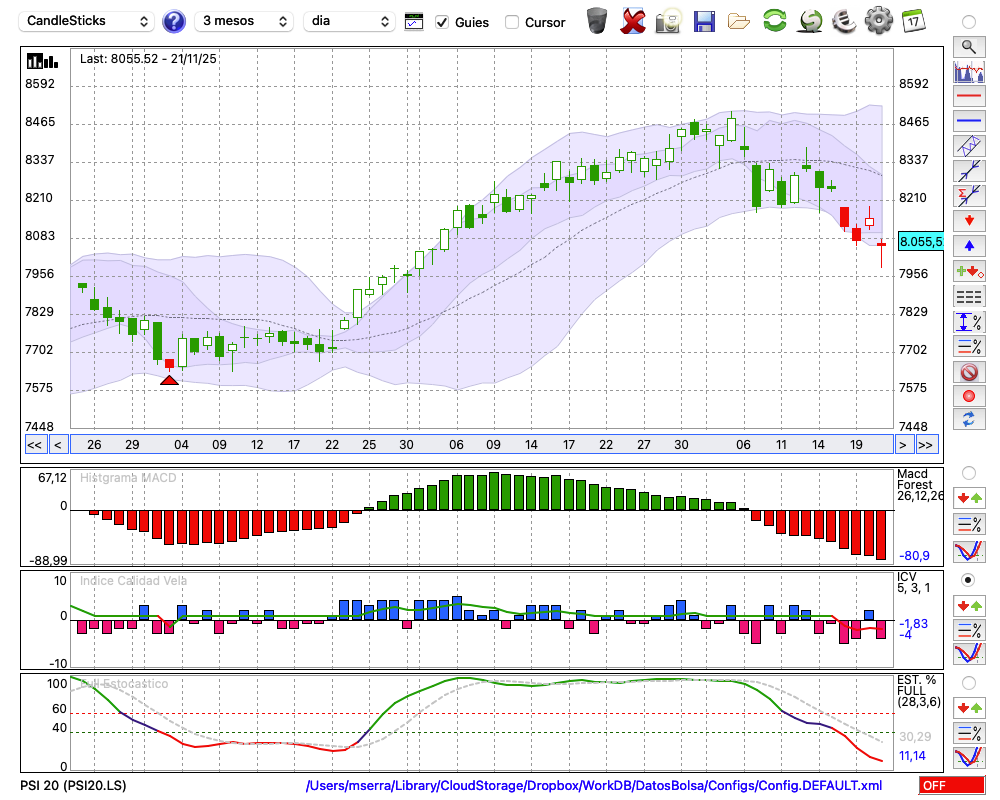Jump to chart start with << button
1000x800 pixels.
(x=34, y=445)
